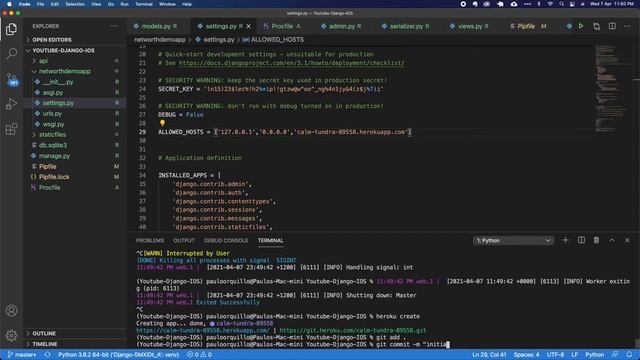640x360 pixels.
Task: Click the master branch status item
Action: click(x=22, y=355)
